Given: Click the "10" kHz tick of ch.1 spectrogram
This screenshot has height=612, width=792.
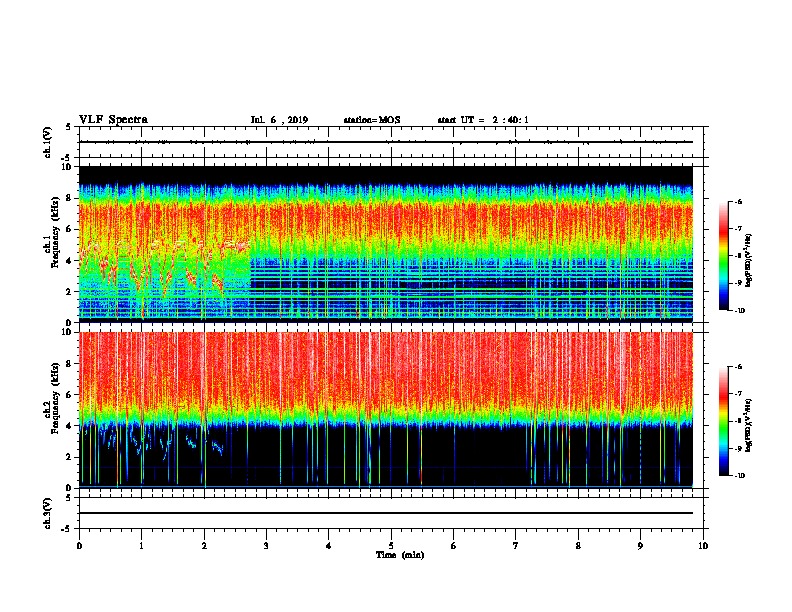Looking at the screenshot, I should point(69,167).
